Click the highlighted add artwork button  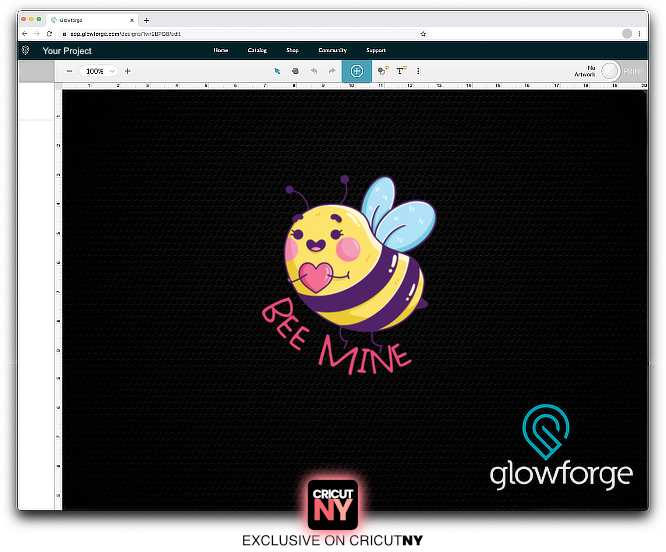357,71
